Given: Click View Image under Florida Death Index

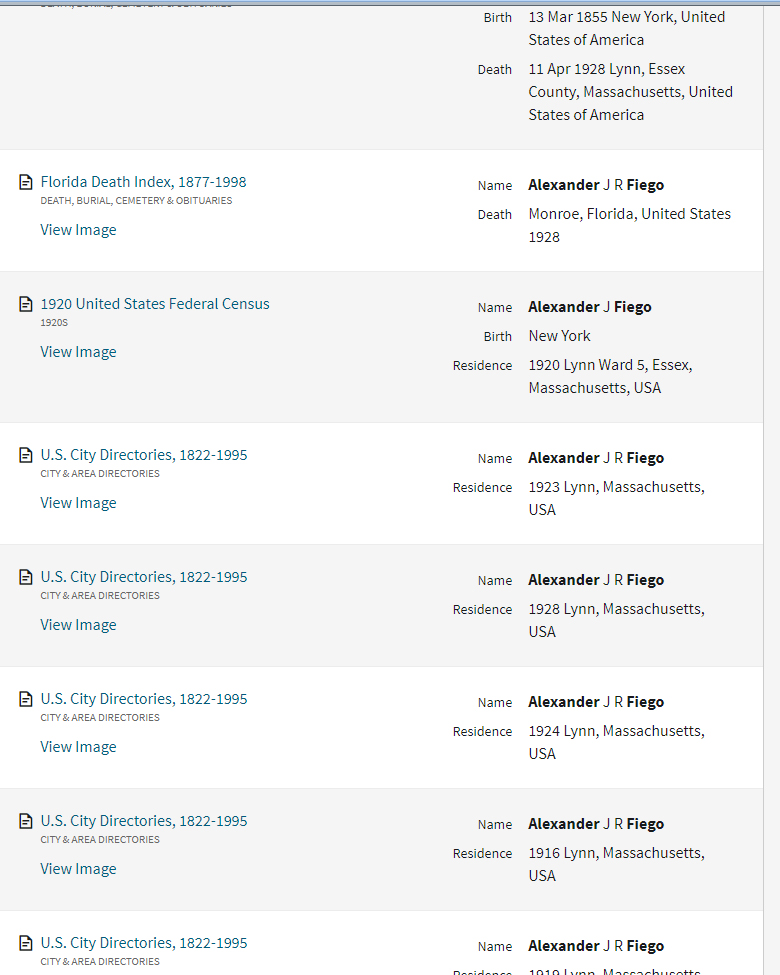Looking at the screenshot, I should pyautogui.click(x=78, y=229).
